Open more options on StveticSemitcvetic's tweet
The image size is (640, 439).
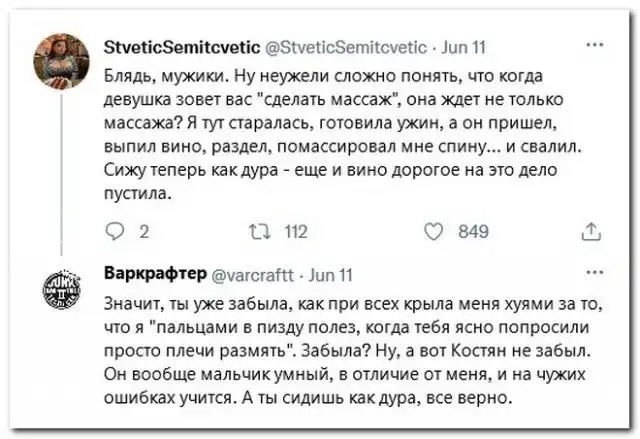(x=596, y=45)
